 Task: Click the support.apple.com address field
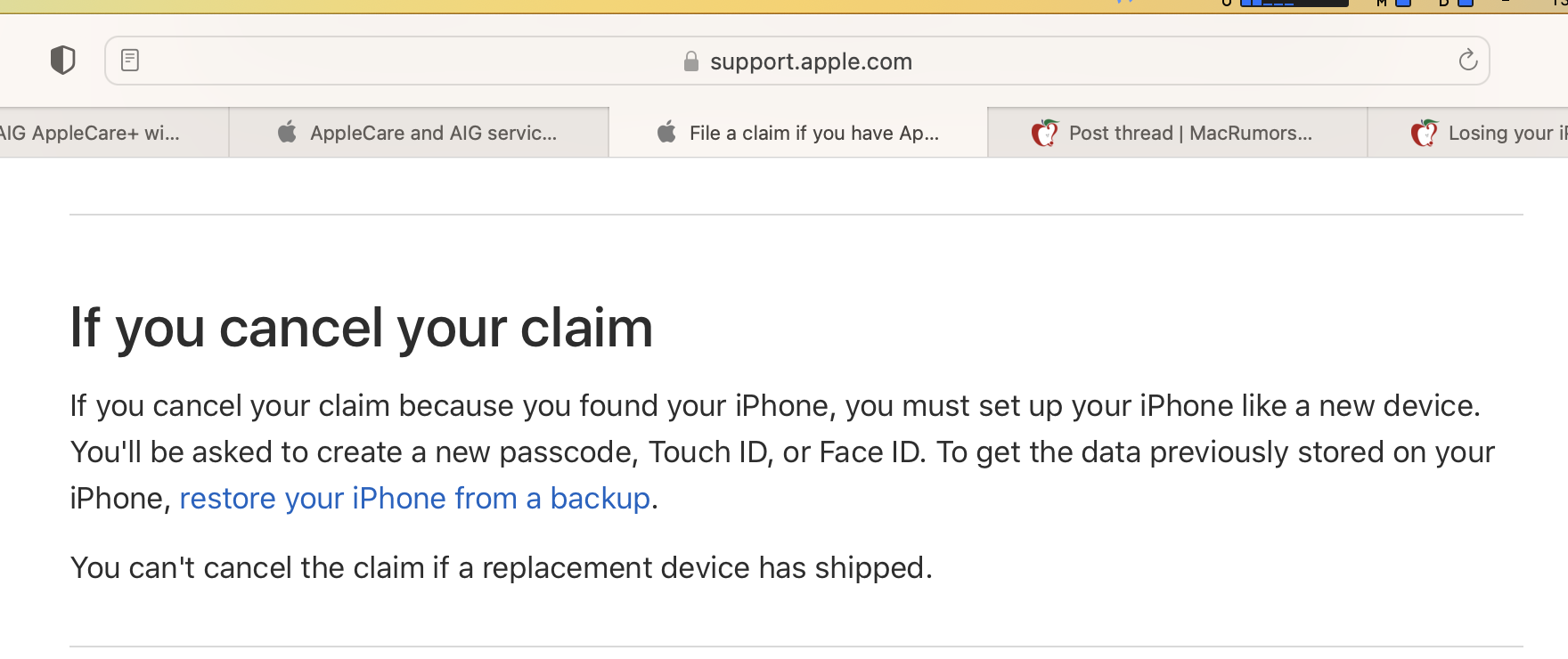pyautogui.click(x=811, y=61)
